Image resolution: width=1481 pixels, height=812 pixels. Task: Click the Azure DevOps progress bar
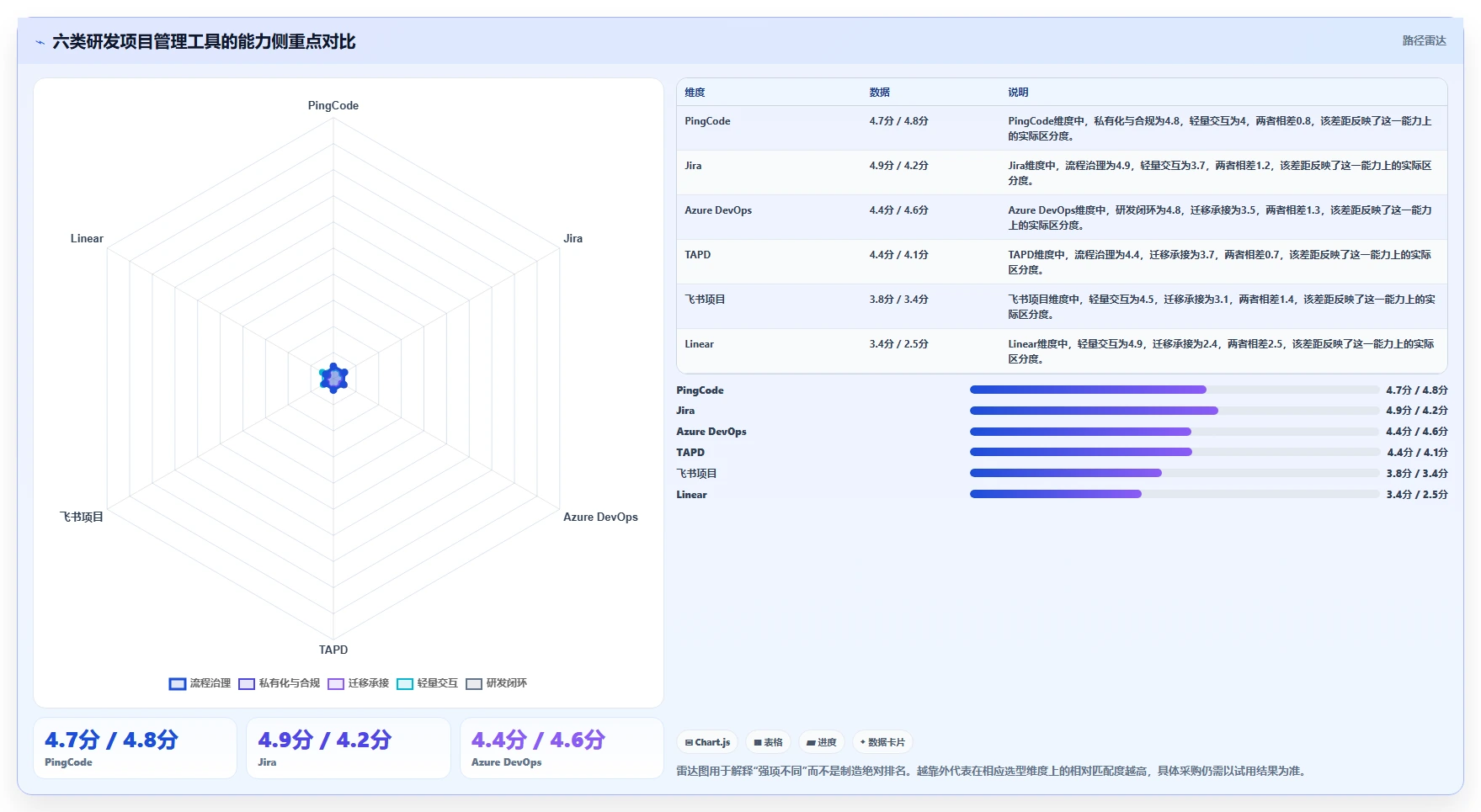click(x=1175, y=432)
